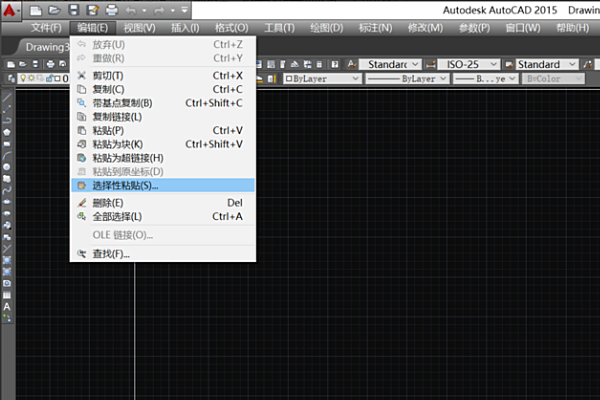The height and width of the screenshot is (400, 600).
Task: Open the 插入(I) menu
Action: (185, 28)
